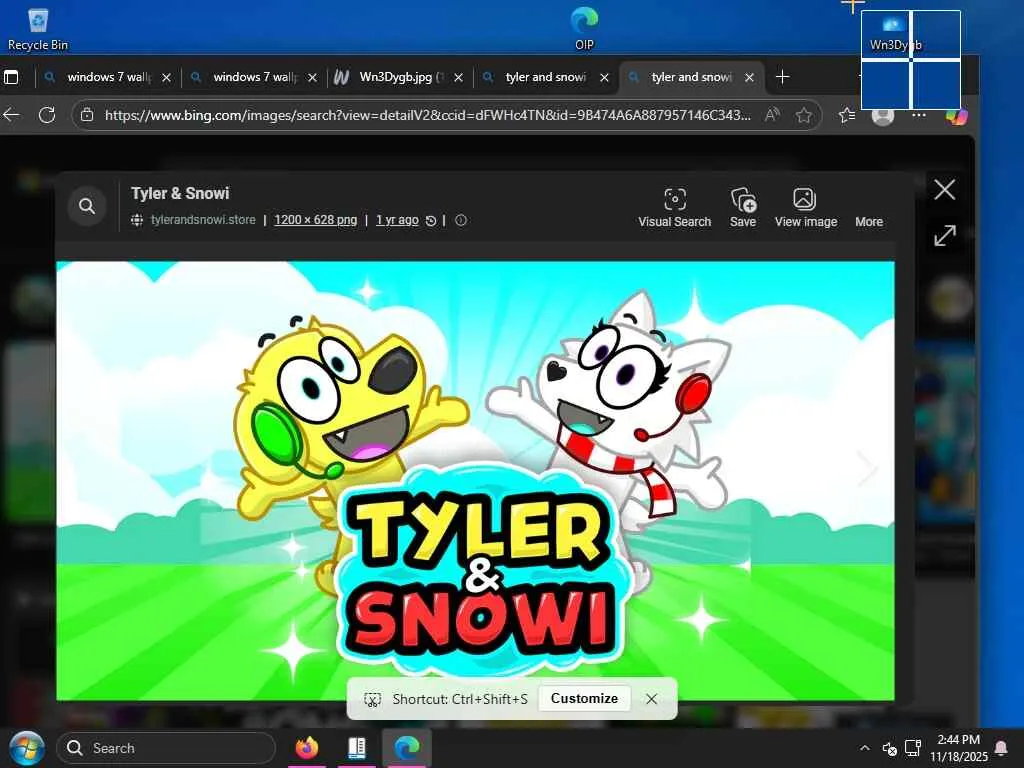This screenshot has height=768, width=1024.
Task: Go back to the previous page
Action: (11, 115)
